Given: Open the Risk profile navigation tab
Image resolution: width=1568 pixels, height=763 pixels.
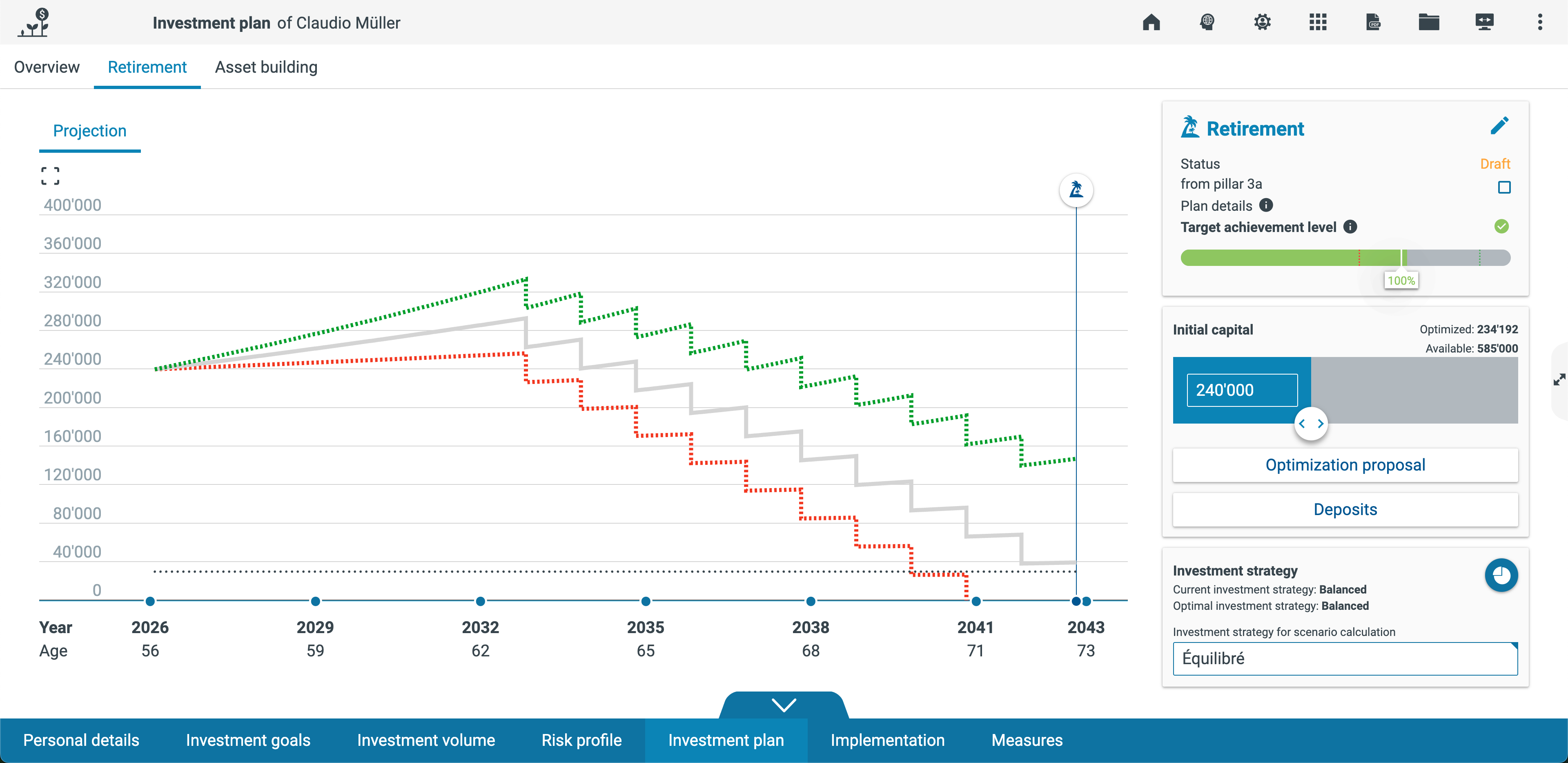Looking at the screenshot, I should pyautogui.click(x=581, y=740).
